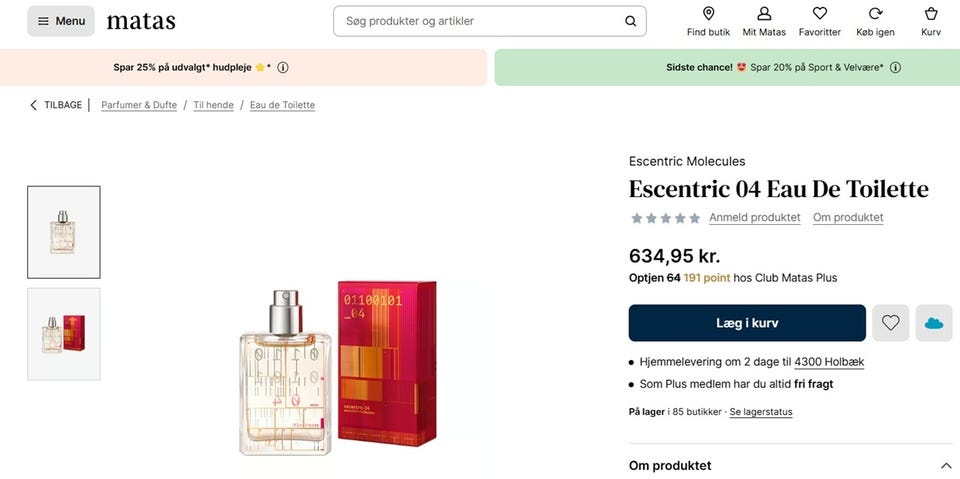The width and height of the screenshot is (960, 479).
Task: Click the blue cloud icon button
Action: tap(934, 323)
